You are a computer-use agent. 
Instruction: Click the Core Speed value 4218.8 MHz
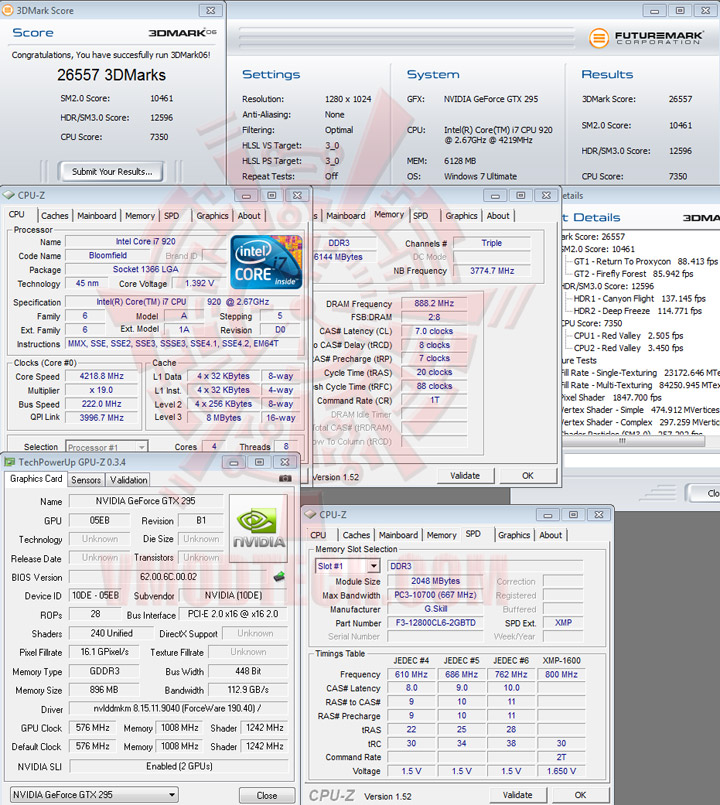102,376
